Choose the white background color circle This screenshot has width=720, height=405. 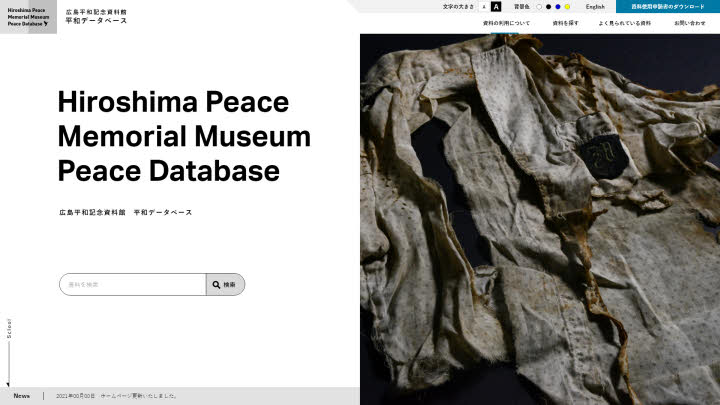pos(539,7)
